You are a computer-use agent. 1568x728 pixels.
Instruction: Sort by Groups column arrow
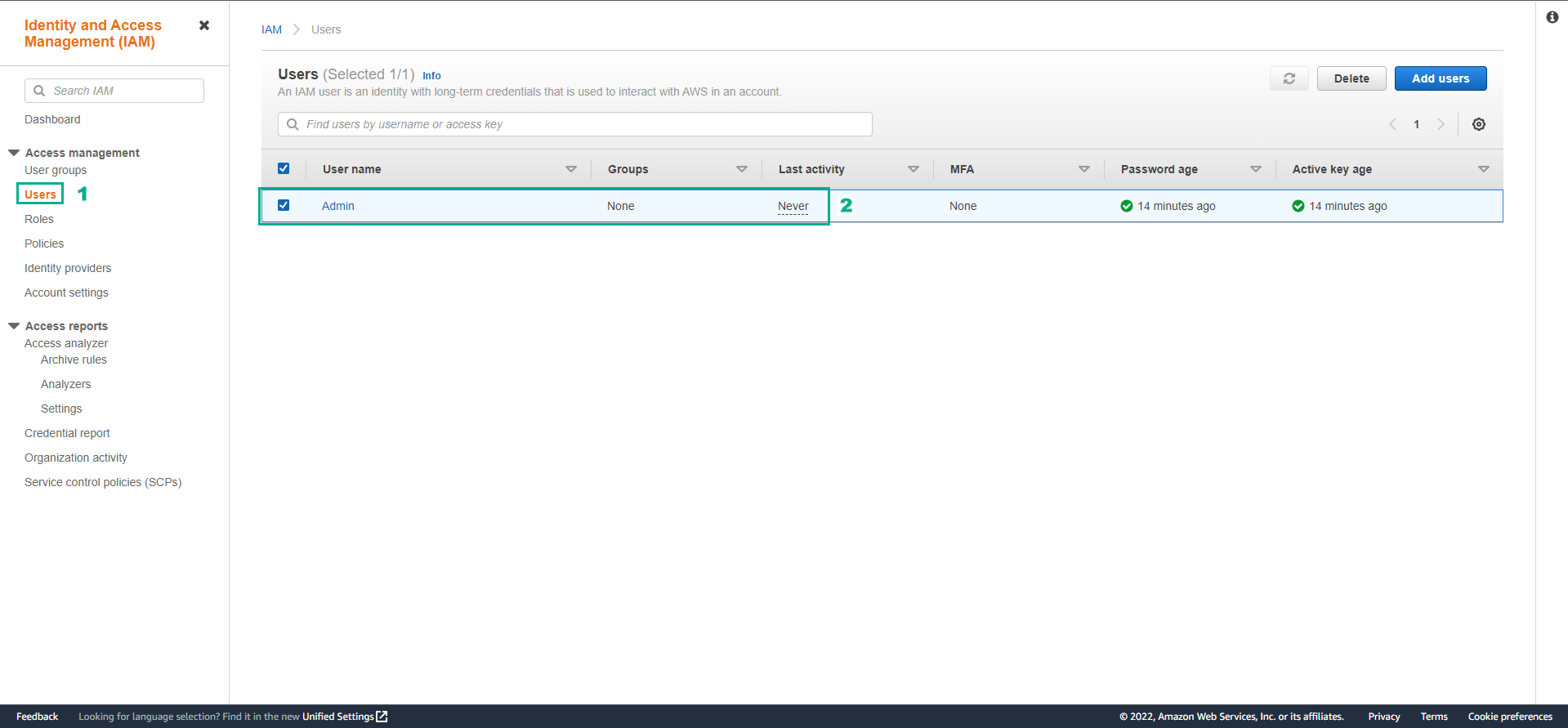click(742, 169)
